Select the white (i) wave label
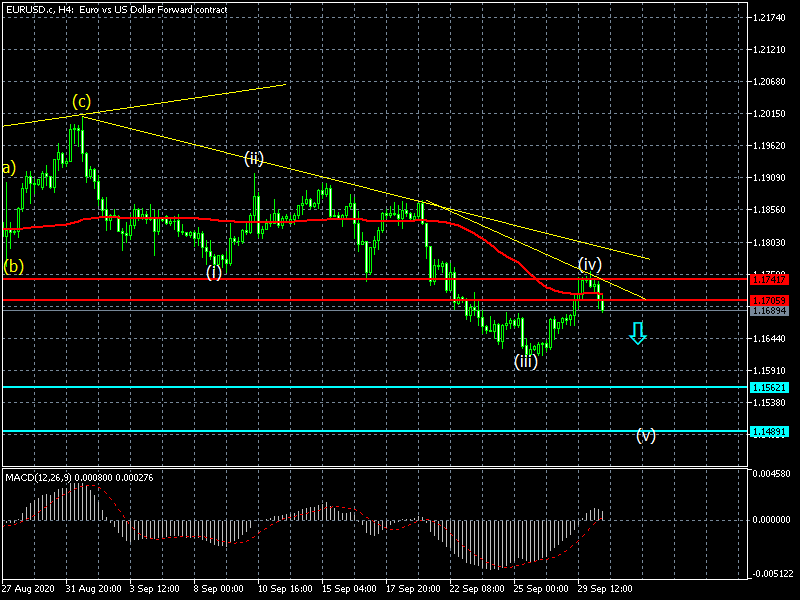Viewport: 800px width, 600px height. click(x=214, y=271)
